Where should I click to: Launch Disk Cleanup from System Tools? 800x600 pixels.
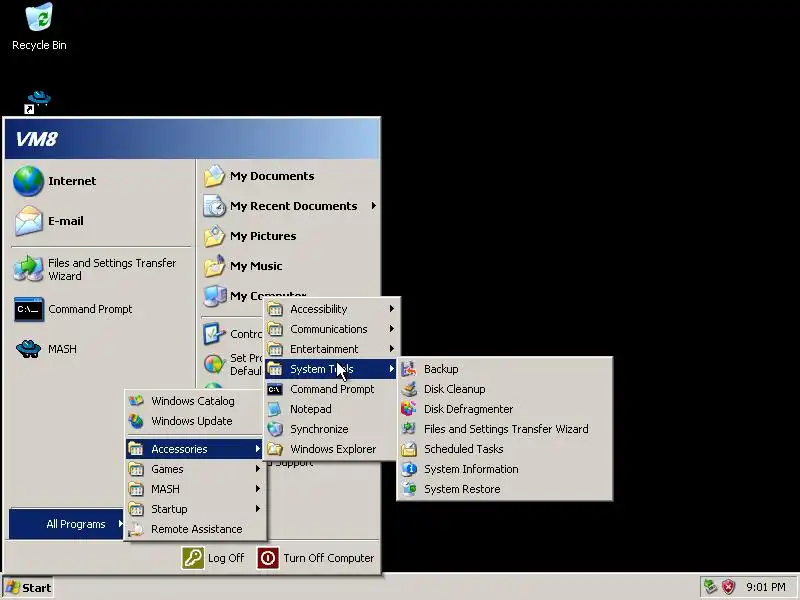(x=504, y=389)
